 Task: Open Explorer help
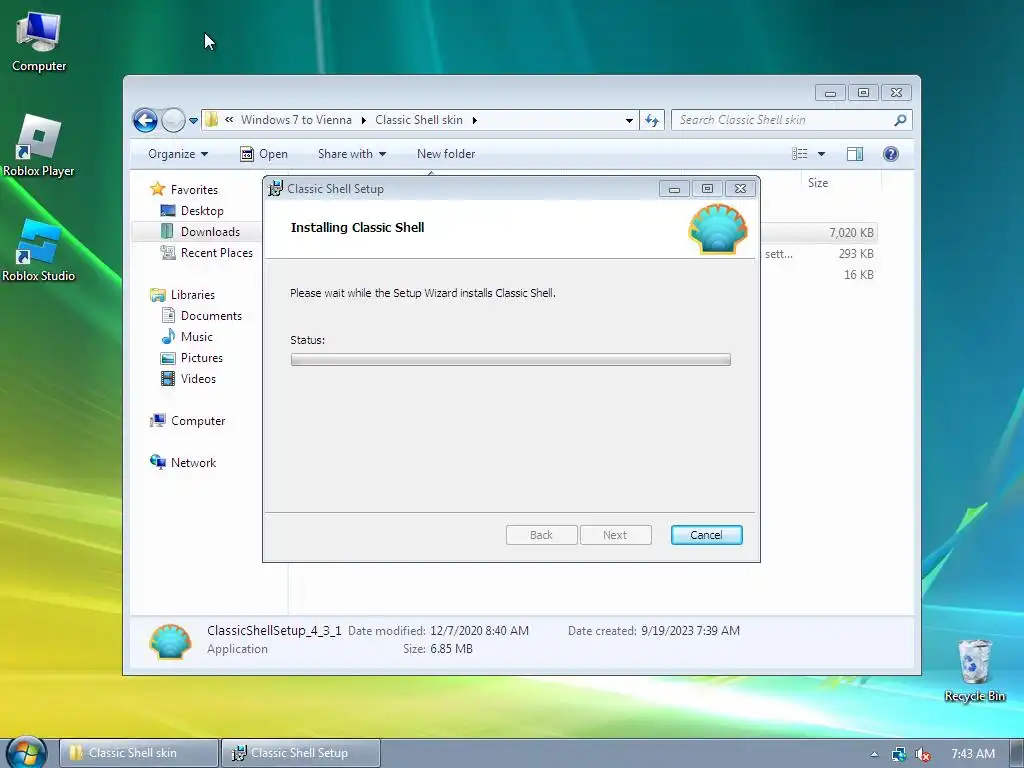890,153
